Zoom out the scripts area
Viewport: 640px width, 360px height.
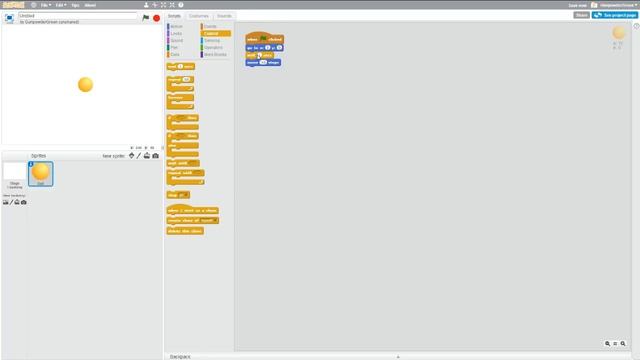click(607, 344)
